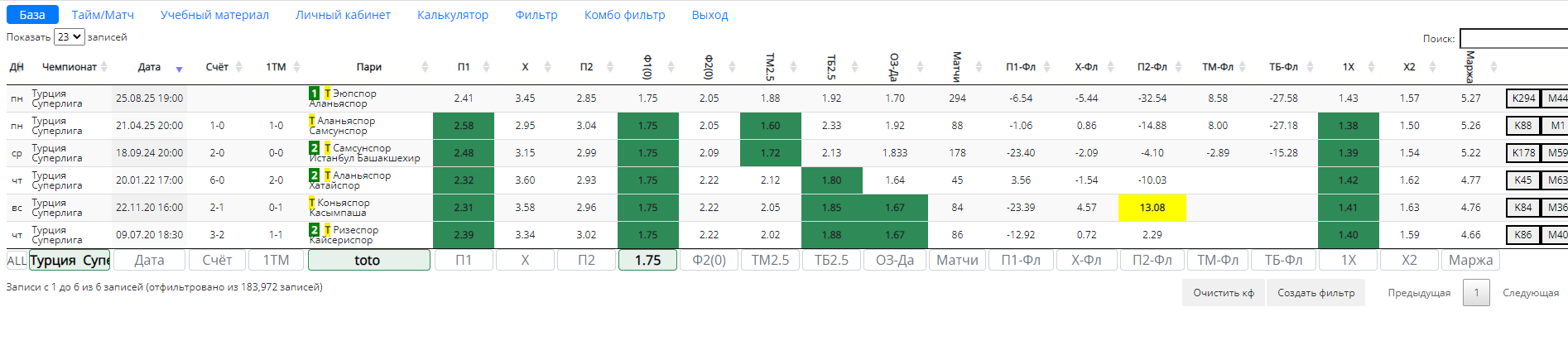Sort table by П1 column
This screenshot has width=1568, height=355.
[486, 67]
